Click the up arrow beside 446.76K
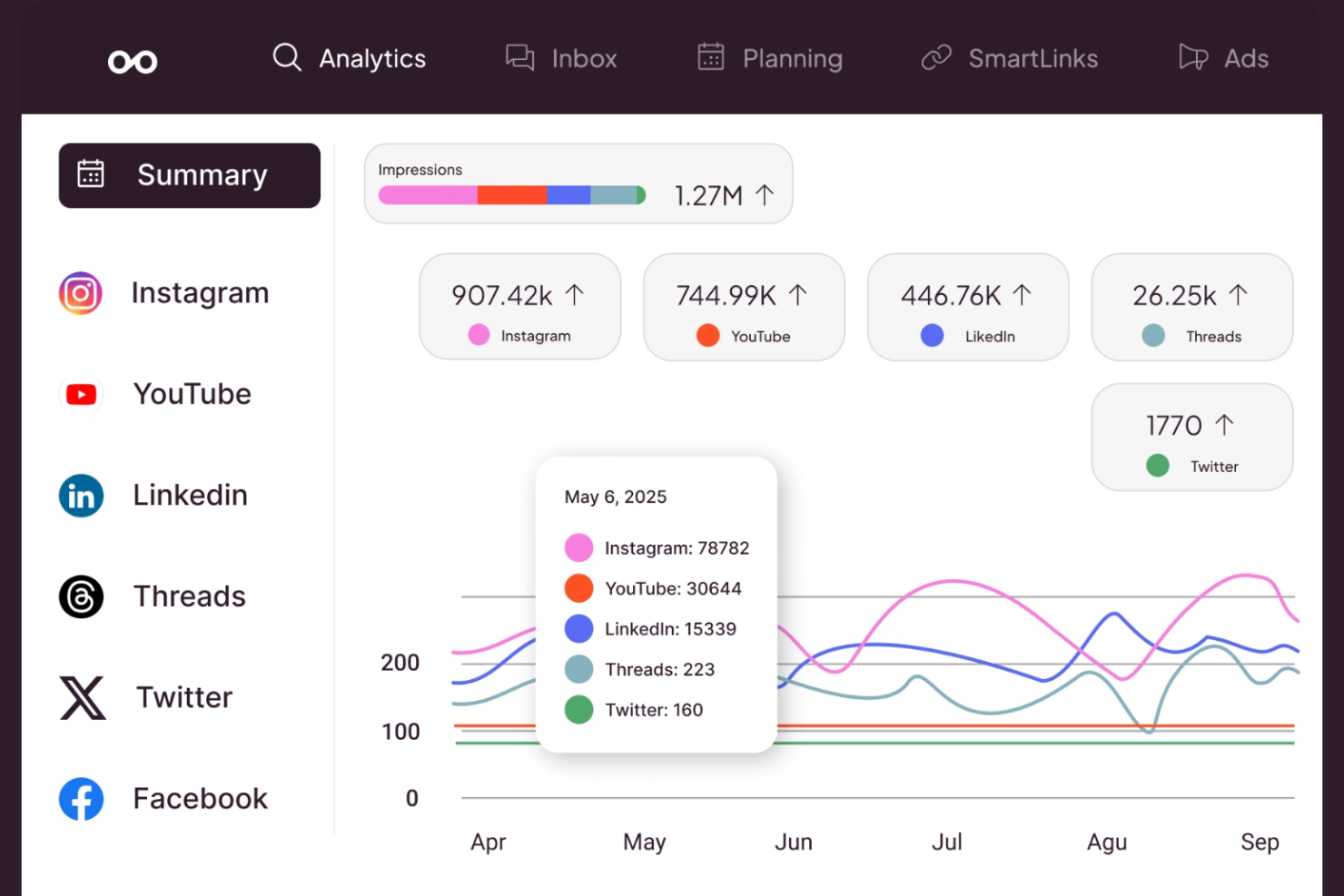 click(1022, 294)
